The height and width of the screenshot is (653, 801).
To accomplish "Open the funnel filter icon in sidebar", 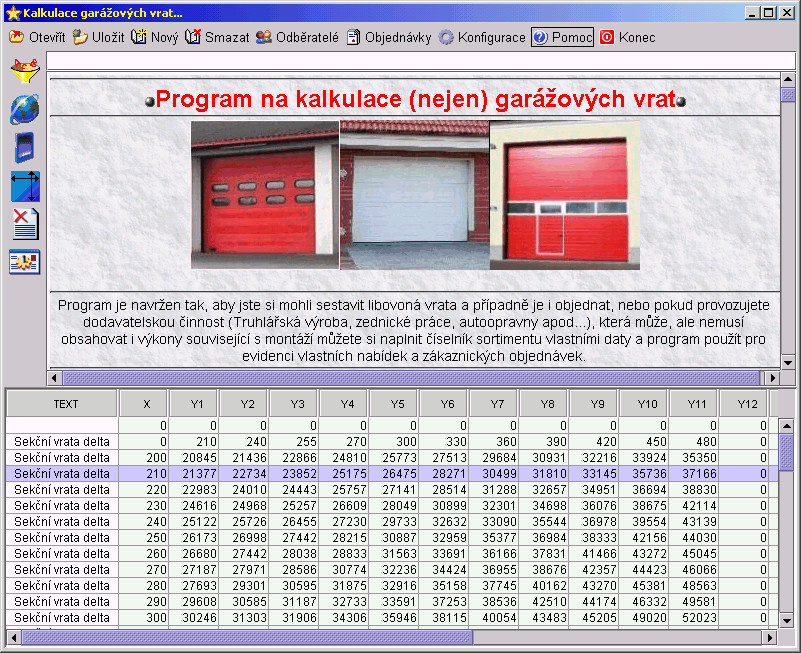I will tap(25, 71).
